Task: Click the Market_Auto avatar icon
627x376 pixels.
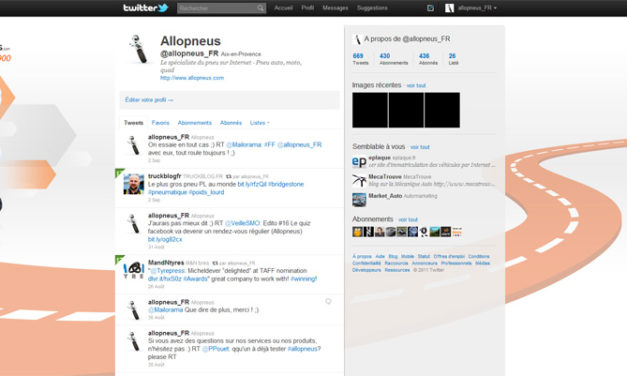Action: [359, 200]
